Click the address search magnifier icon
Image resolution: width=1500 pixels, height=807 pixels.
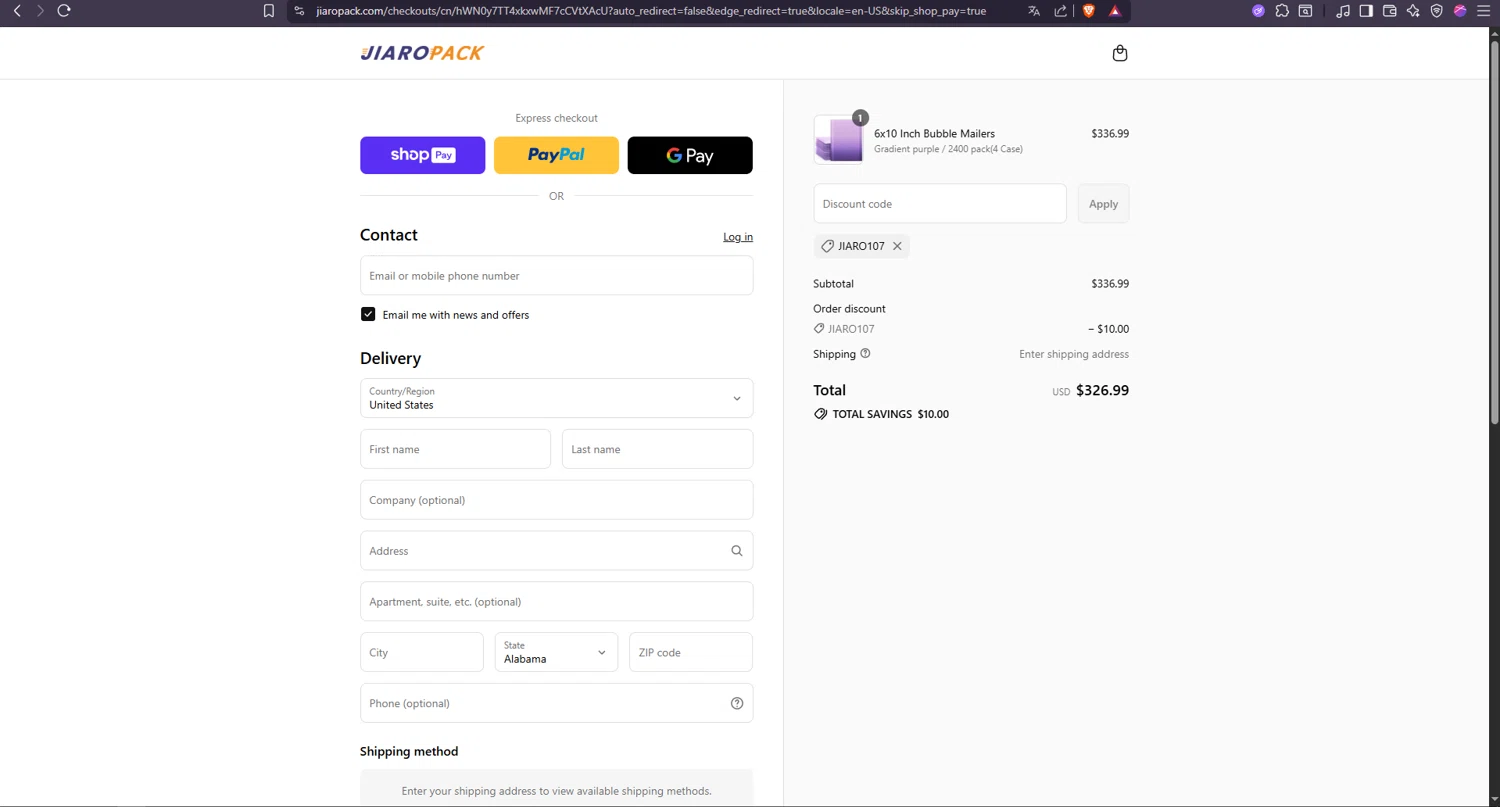737,551
